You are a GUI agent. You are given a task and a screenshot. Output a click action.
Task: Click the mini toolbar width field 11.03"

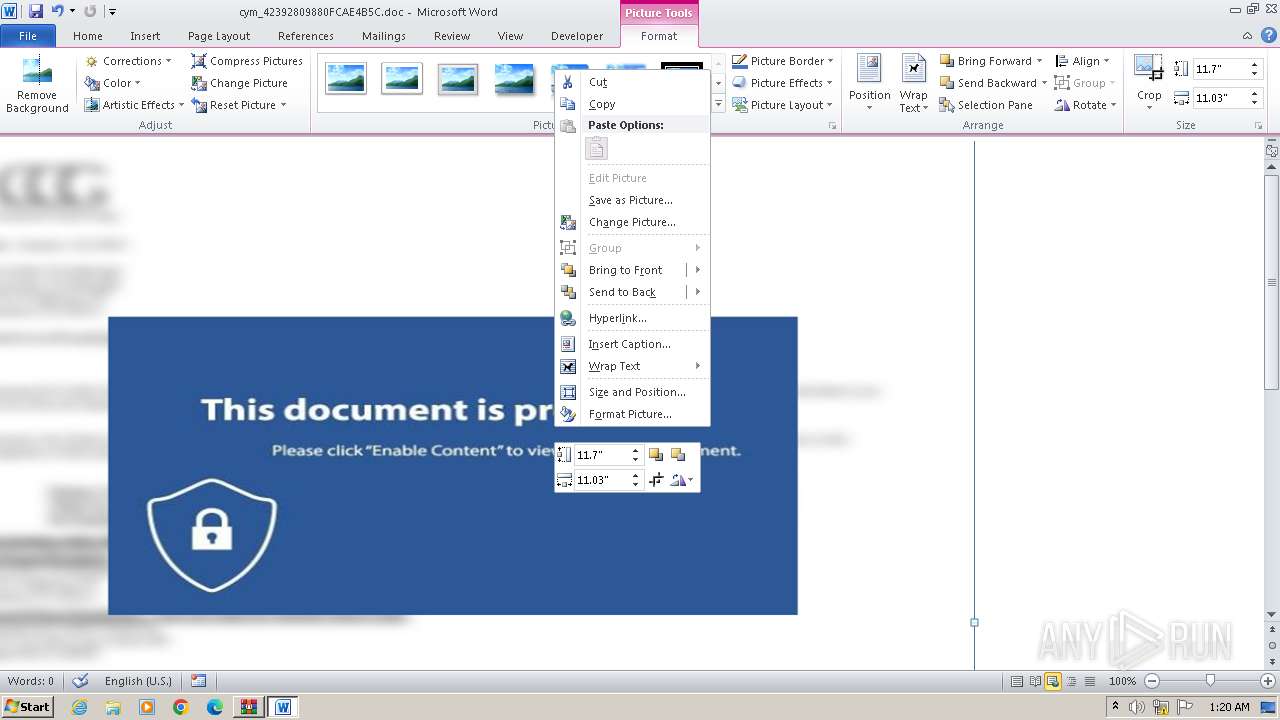[x=601, y=480]
